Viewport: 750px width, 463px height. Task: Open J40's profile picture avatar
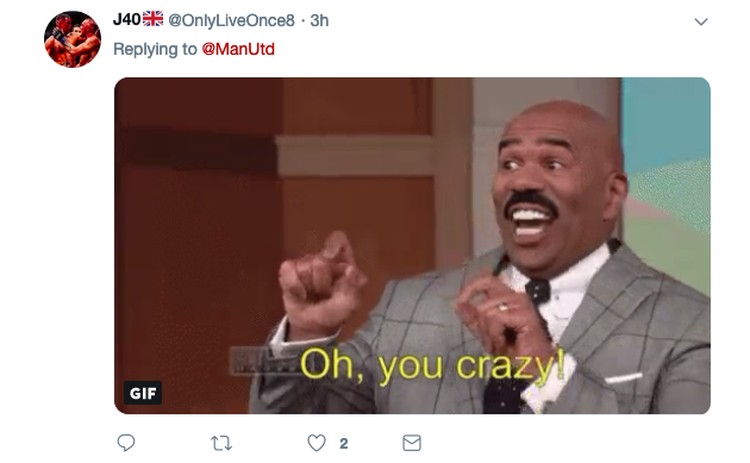click(x=72, y=39)
